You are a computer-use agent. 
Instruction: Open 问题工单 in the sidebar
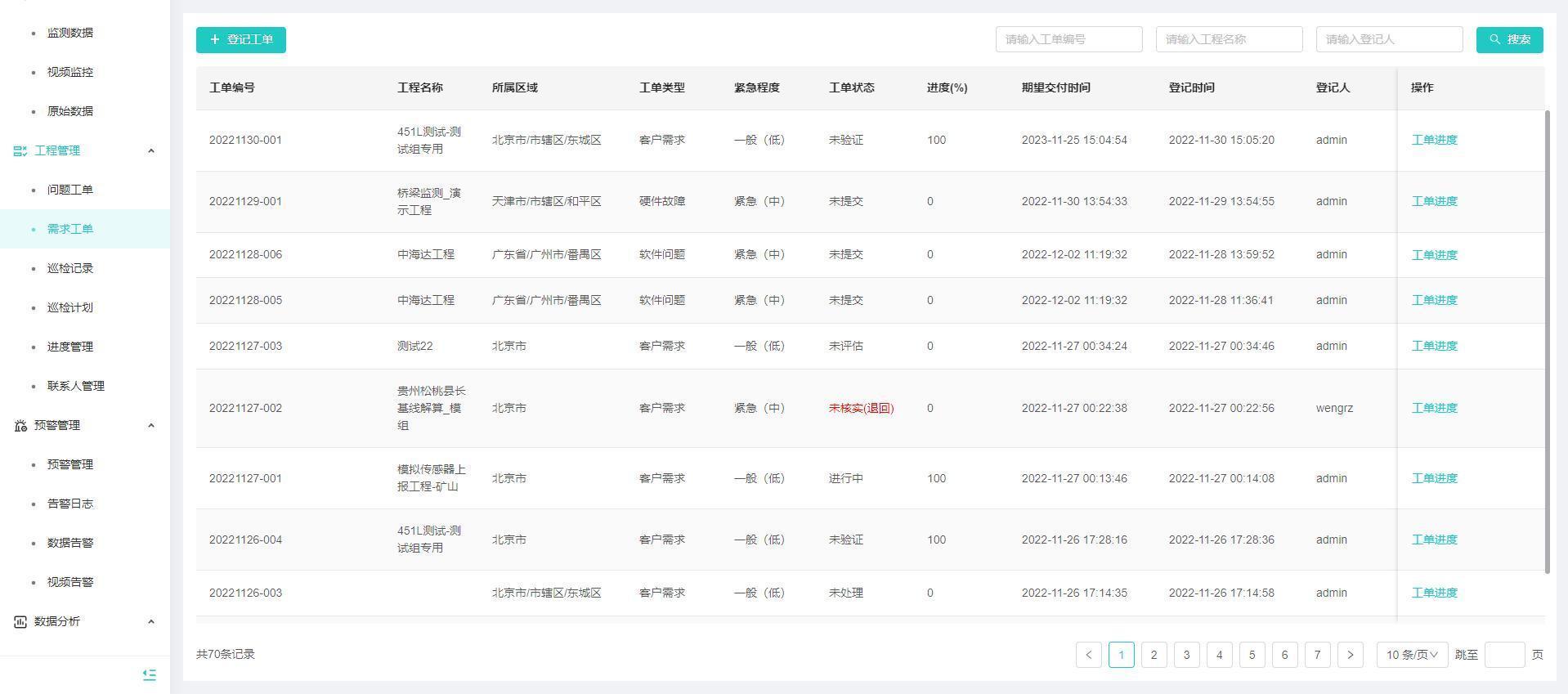(70, 190)
